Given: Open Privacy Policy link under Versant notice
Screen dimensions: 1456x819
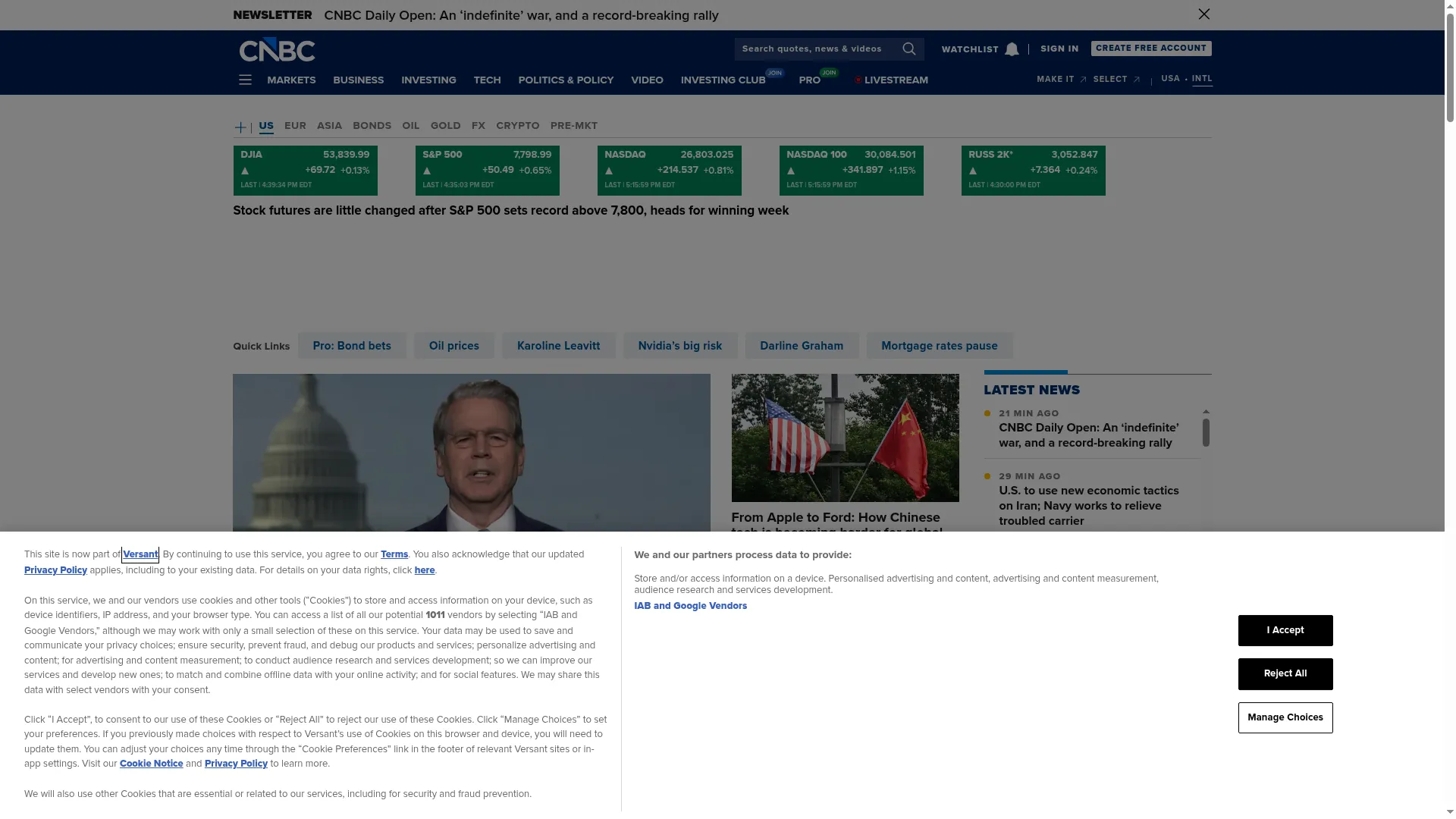Looking at the screenshot, I should point(55,570).
